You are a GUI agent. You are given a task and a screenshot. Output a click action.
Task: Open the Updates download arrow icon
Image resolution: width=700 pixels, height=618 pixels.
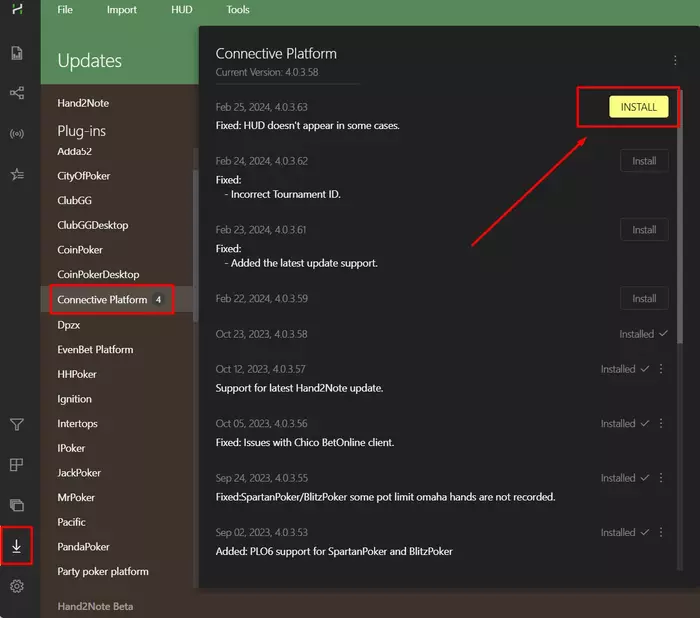click(x=17, y=546)
